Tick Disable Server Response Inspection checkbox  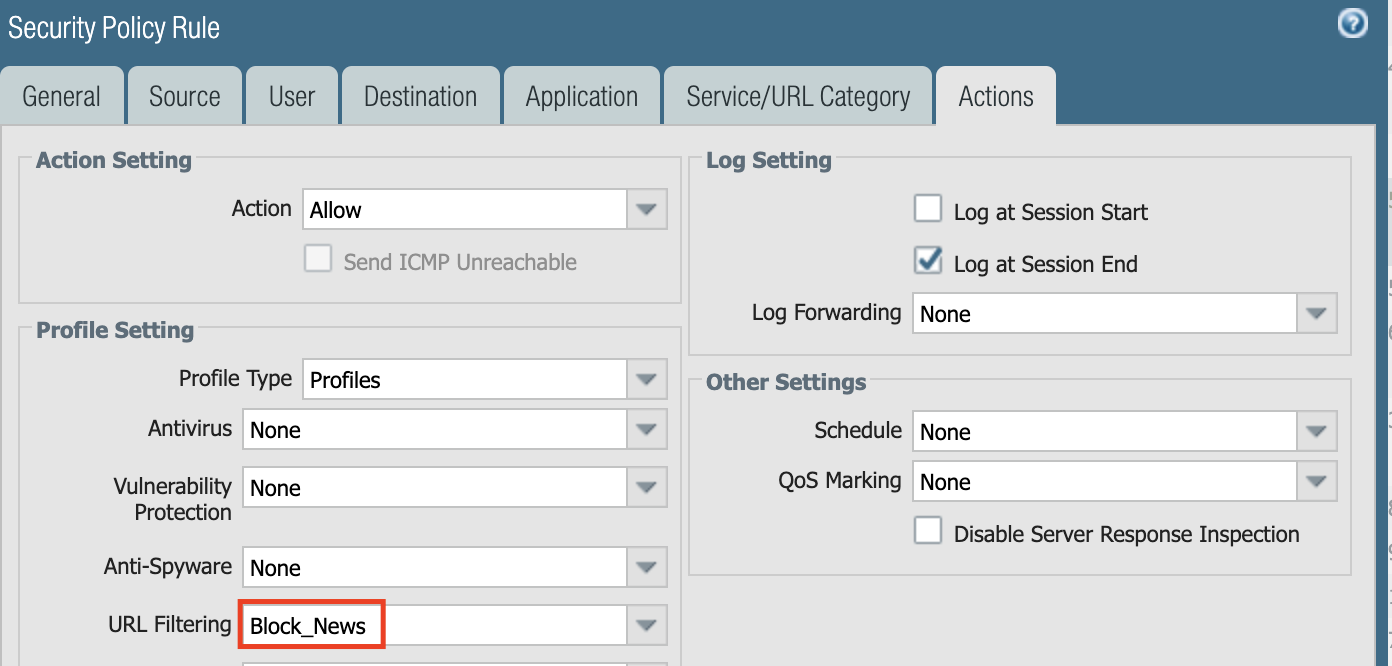coord(928,531)
